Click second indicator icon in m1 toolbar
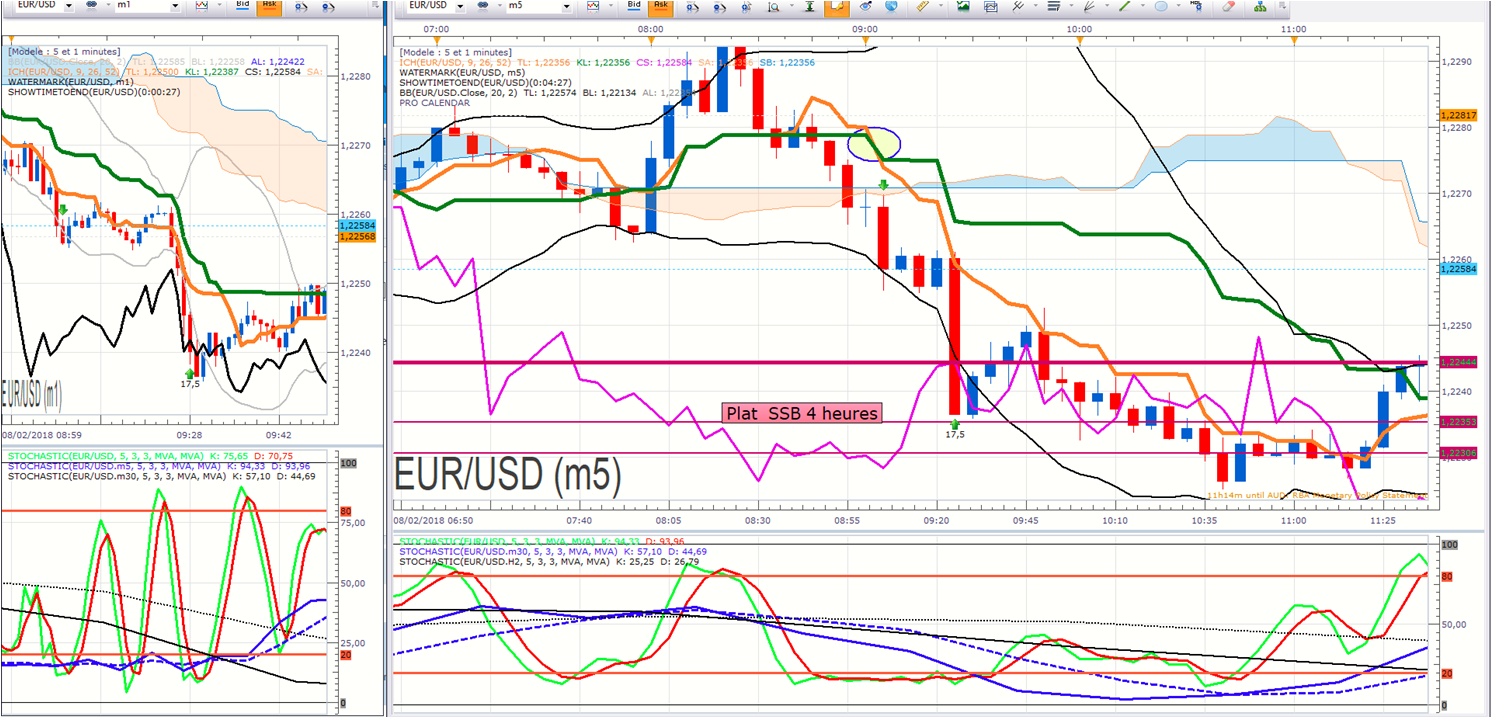Screen dimensions: 1493x718 tap(328, 6)
